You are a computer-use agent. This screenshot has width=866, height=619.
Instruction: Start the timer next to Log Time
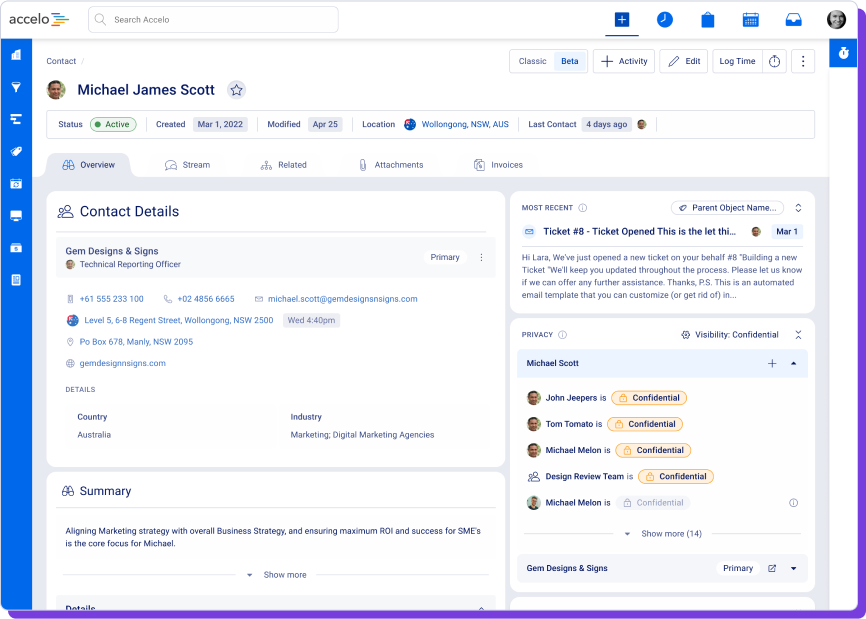pyautogui.click(x=774, y=61)
